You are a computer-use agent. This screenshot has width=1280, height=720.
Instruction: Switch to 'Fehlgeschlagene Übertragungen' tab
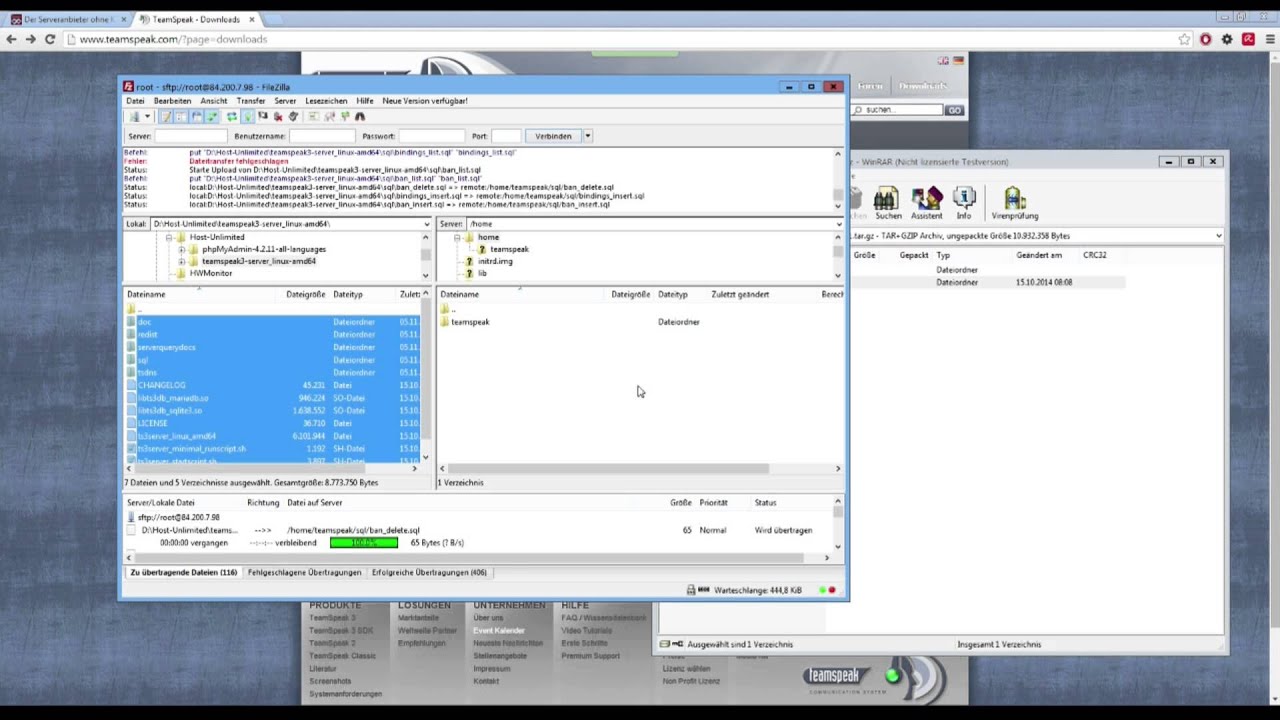[304, 573]
